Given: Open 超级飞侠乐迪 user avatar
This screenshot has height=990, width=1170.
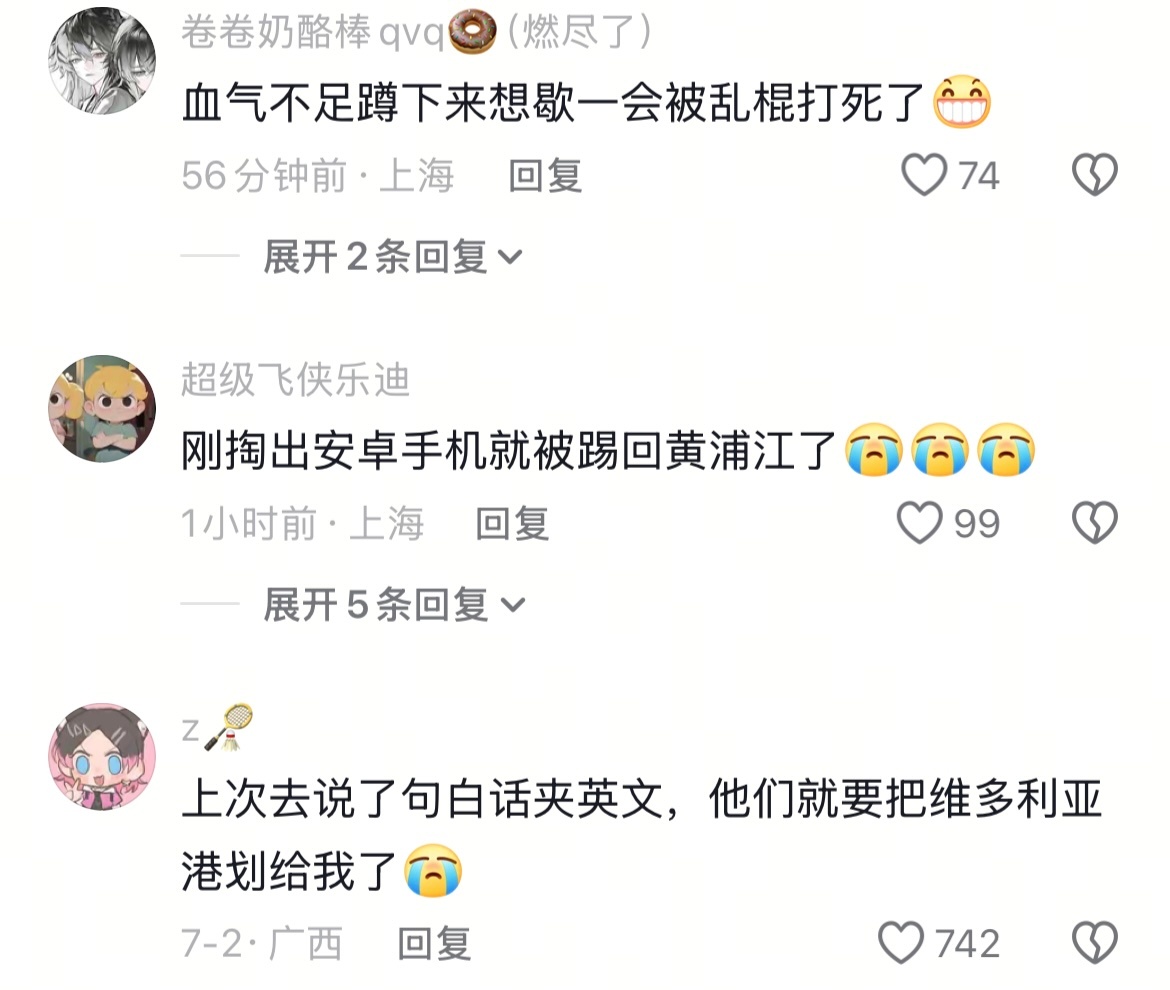Looking at the screenshot, I should [x=102, y=409].
